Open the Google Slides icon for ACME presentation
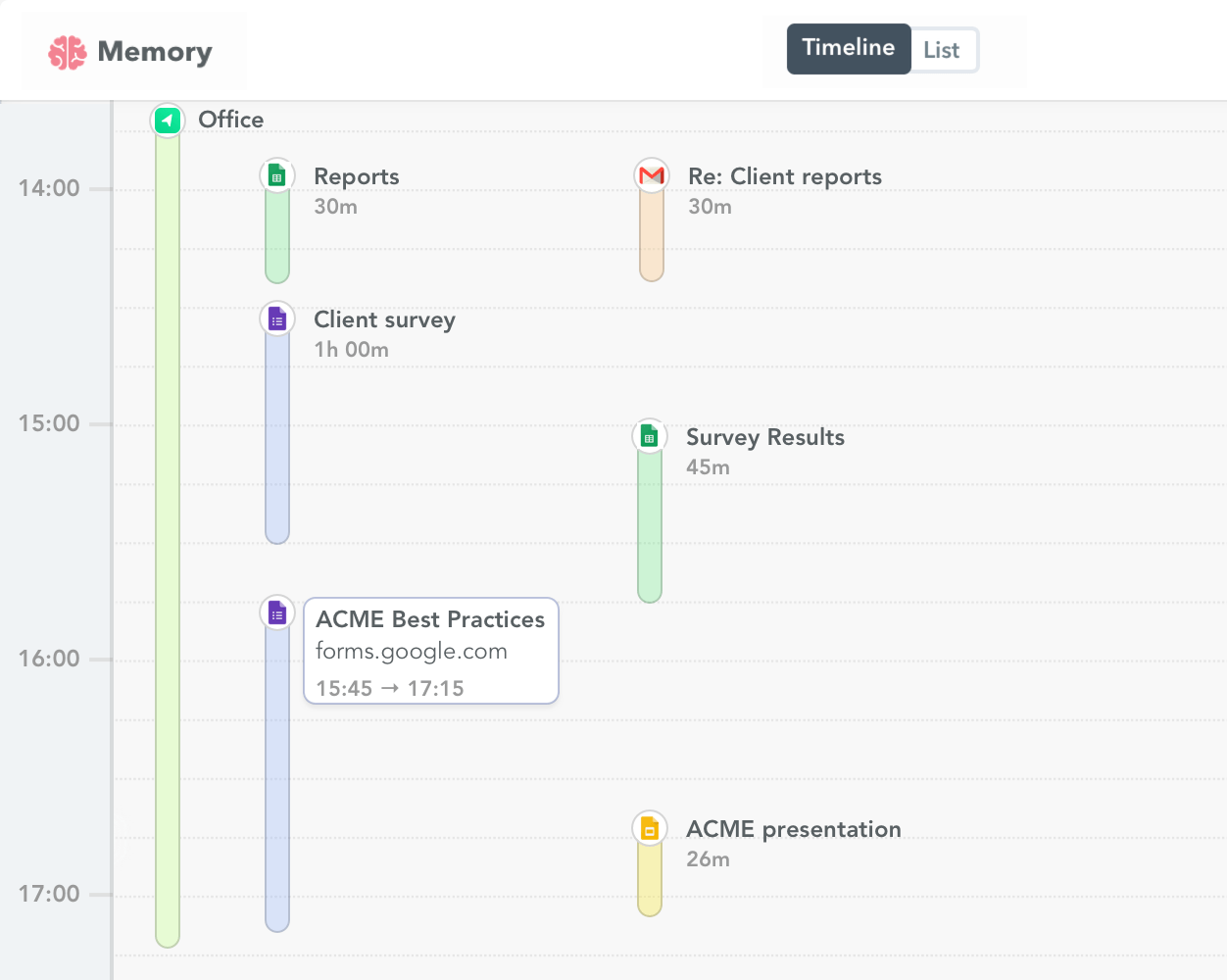 (x=650, y=827)
